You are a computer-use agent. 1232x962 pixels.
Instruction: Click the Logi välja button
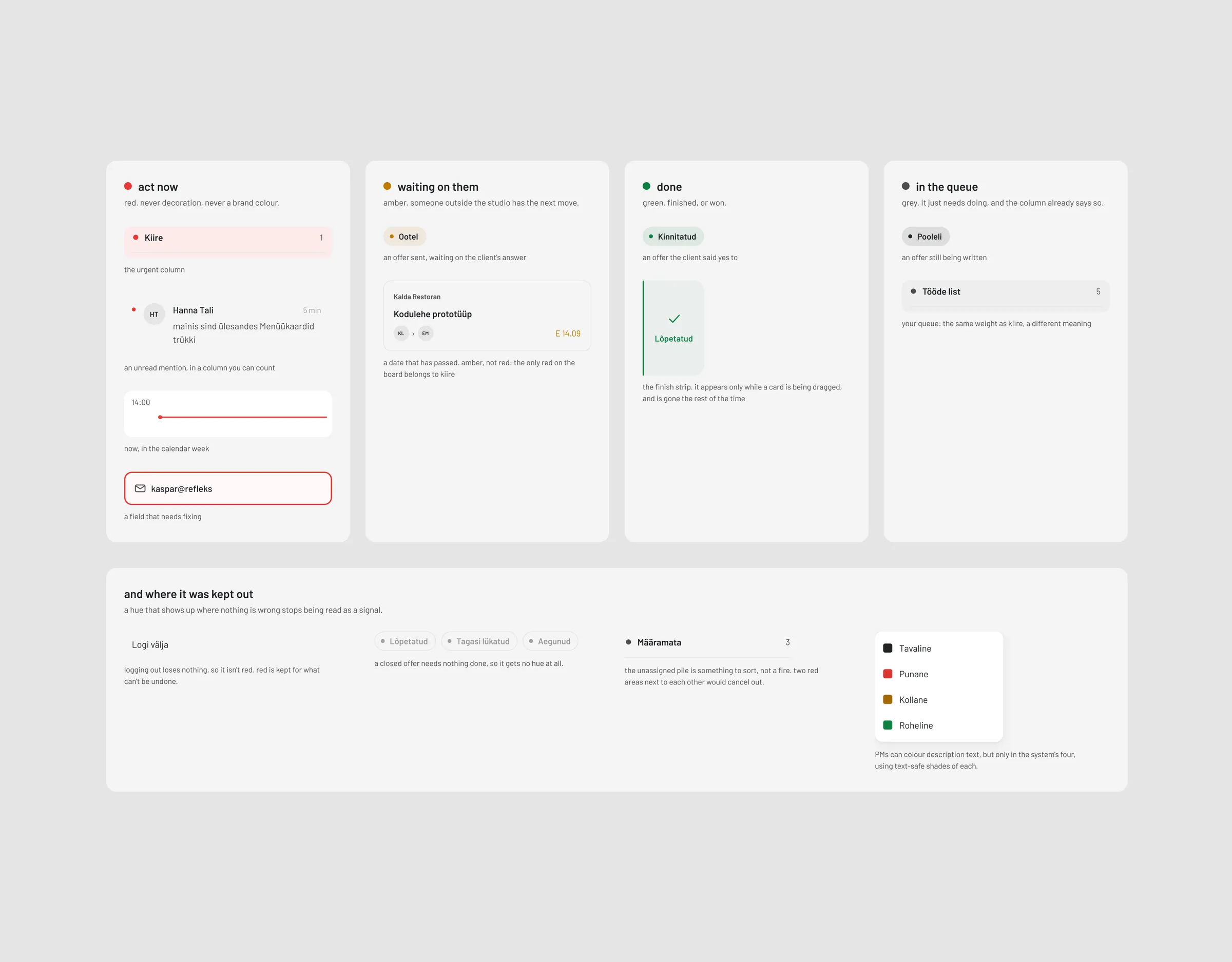[150, 644]
